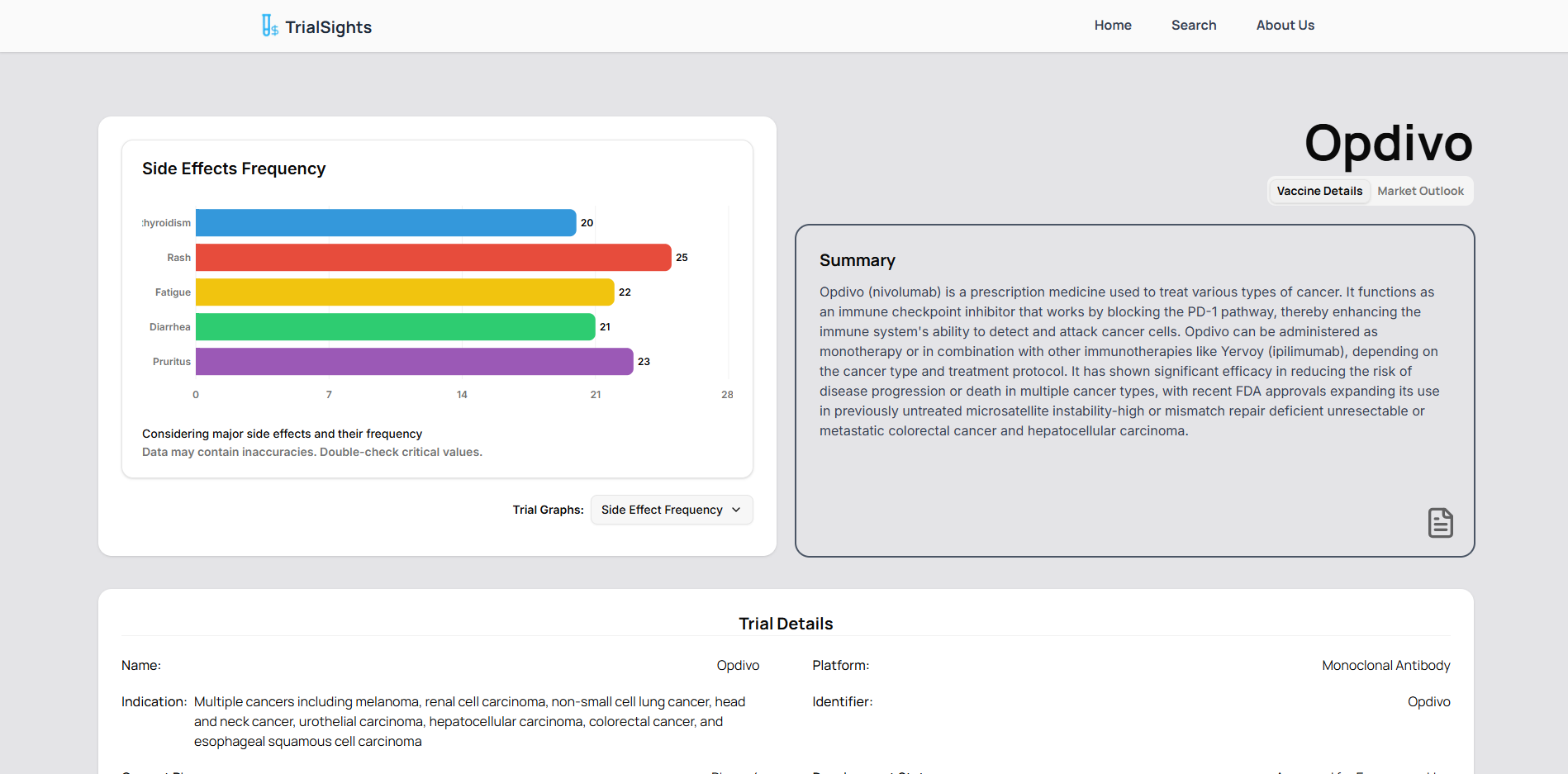Click the Side Effects Frequency heading

pyautogui.click(x=234, y=169)
